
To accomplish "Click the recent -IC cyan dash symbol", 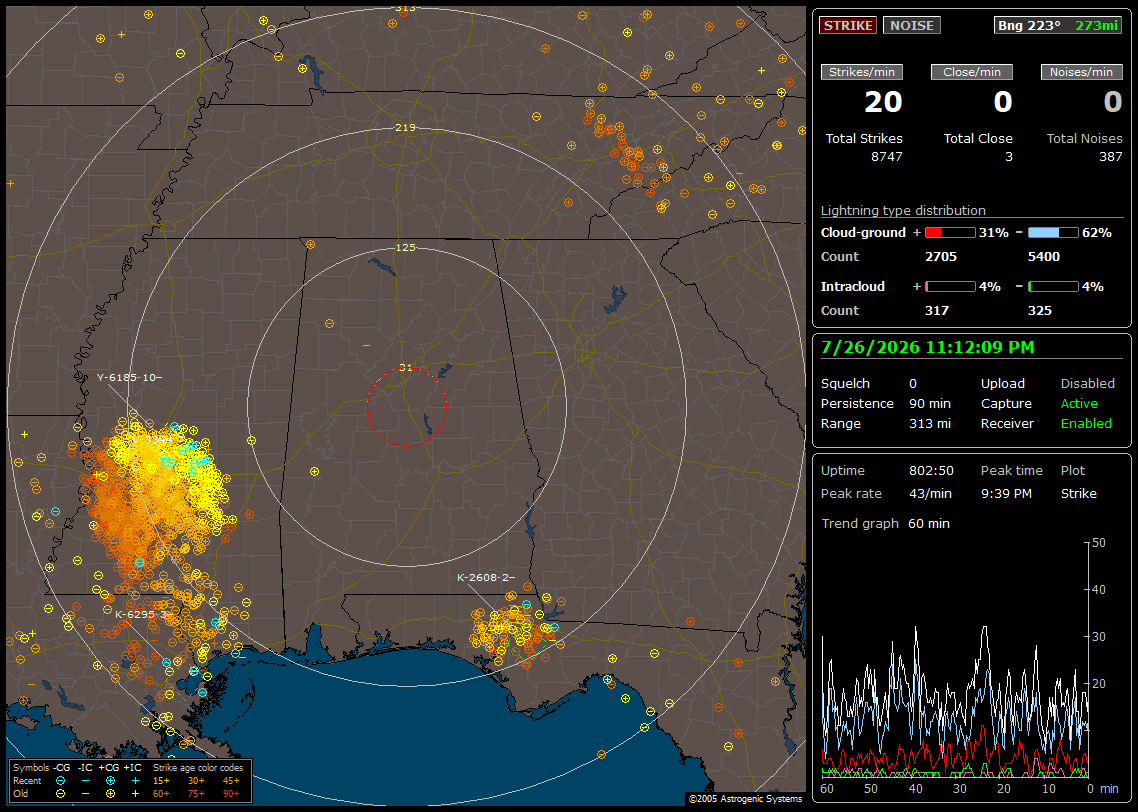I will [x=86, y=781].
